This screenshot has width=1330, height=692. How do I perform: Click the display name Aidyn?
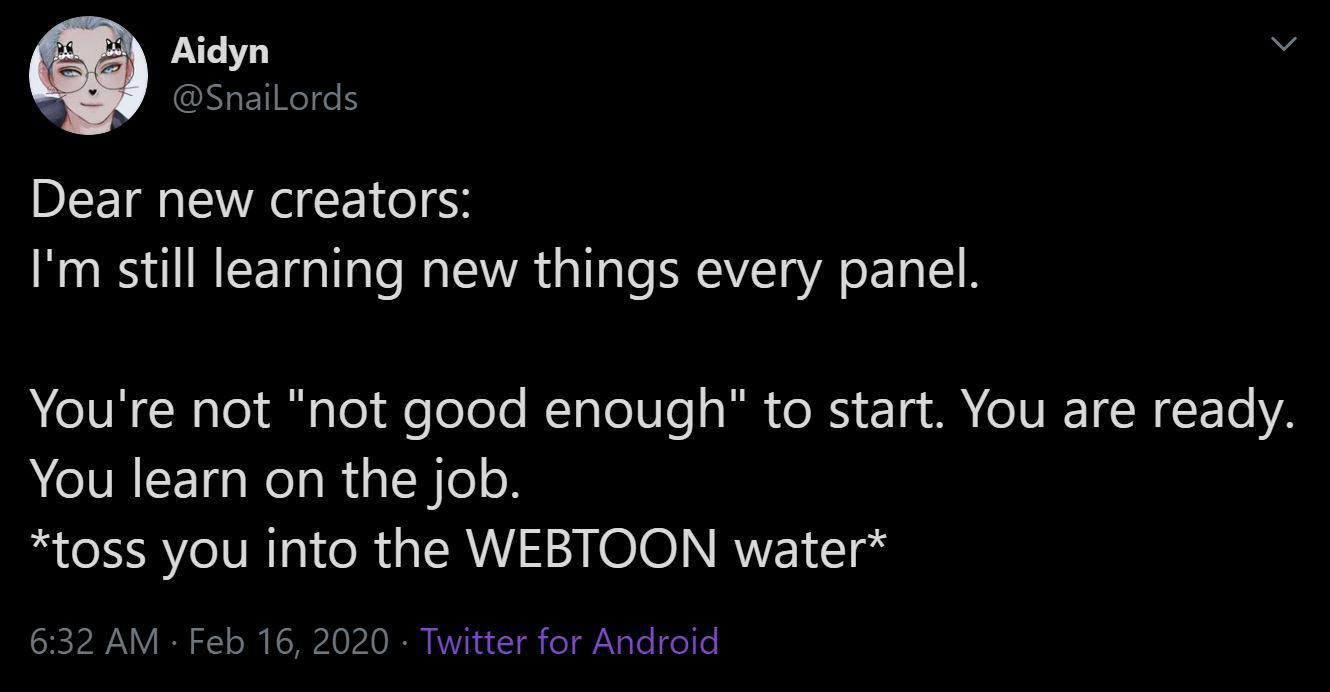pos(220,50)
